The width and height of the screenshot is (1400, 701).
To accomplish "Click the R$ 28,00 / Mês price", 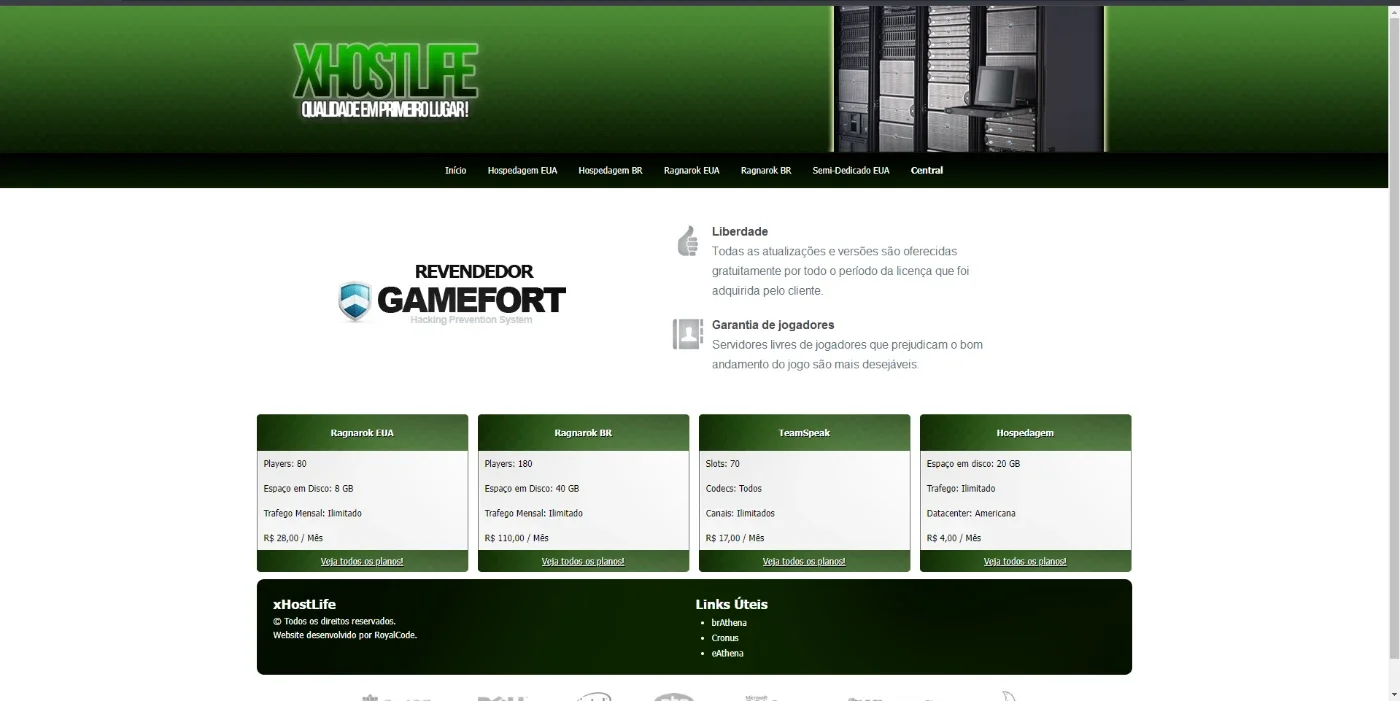I will [x=293, y=538].
